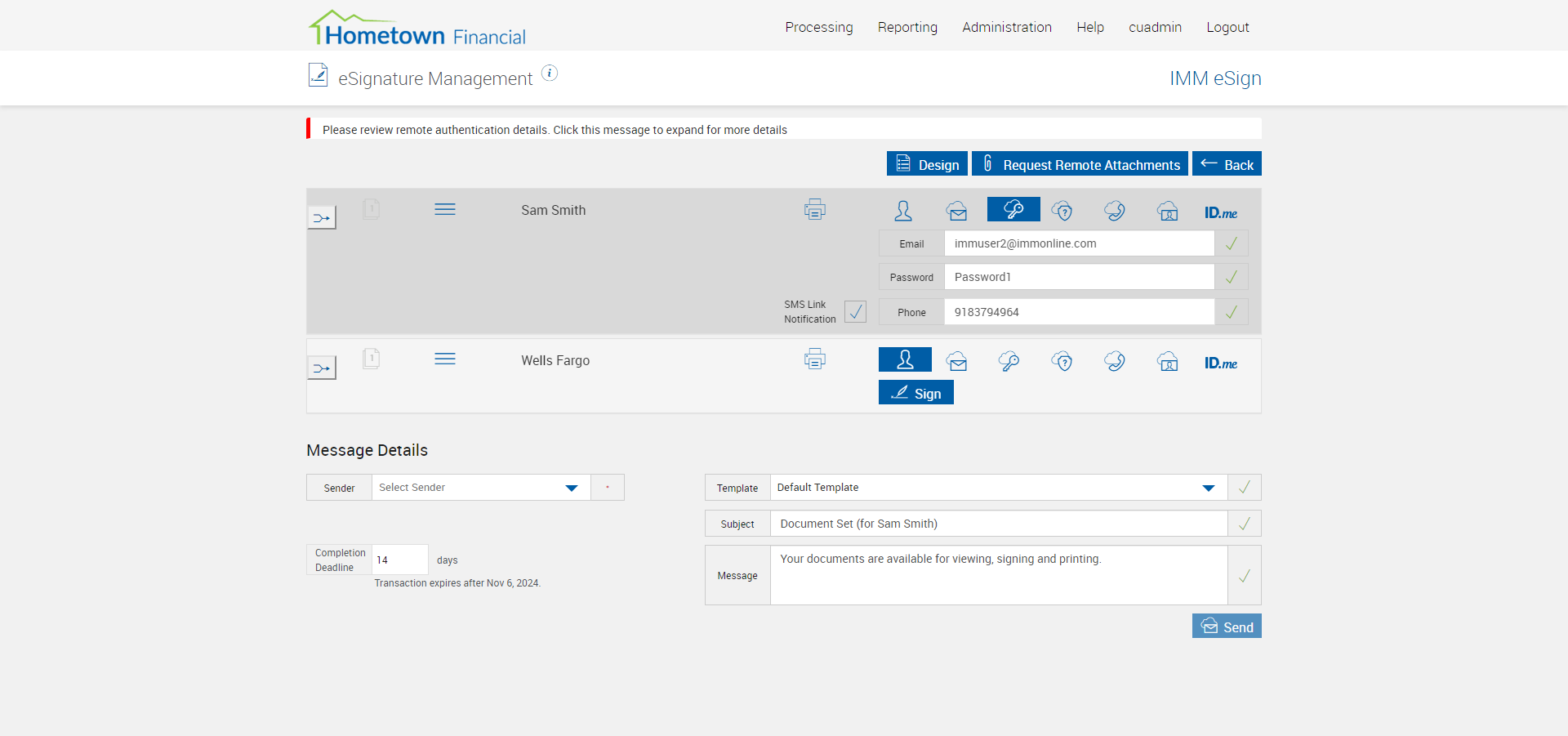This screenshot has width=1568, height=736.
Task: Open the Default Template dropdown
Action: coord(999,488)
